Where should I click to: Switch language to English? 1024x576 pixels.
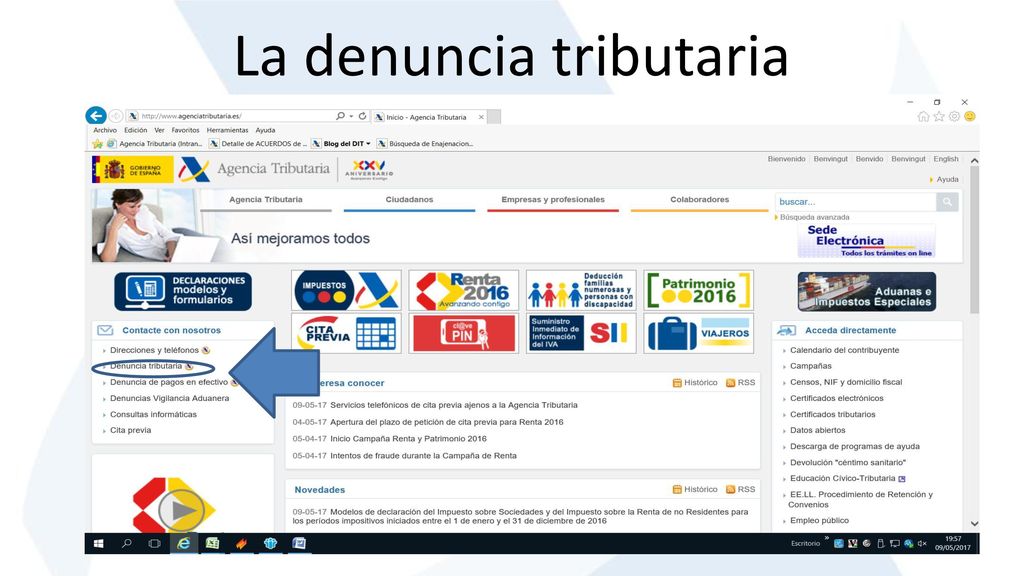(946, 159)
